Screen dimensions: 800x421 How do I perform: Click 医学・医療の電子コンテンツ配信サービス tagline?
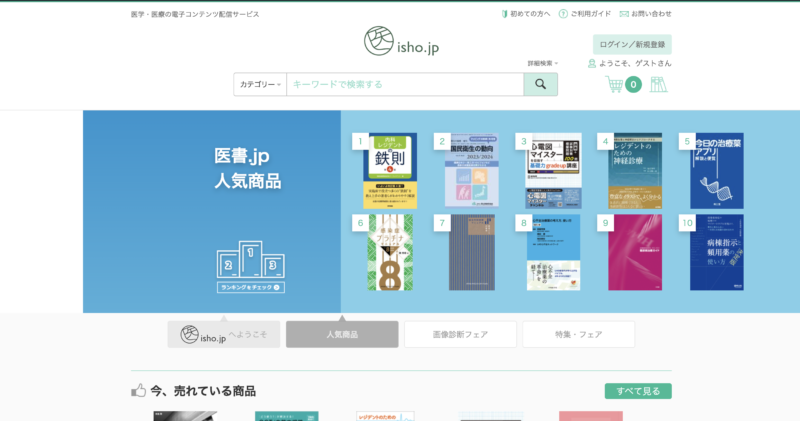coord(195,14)
